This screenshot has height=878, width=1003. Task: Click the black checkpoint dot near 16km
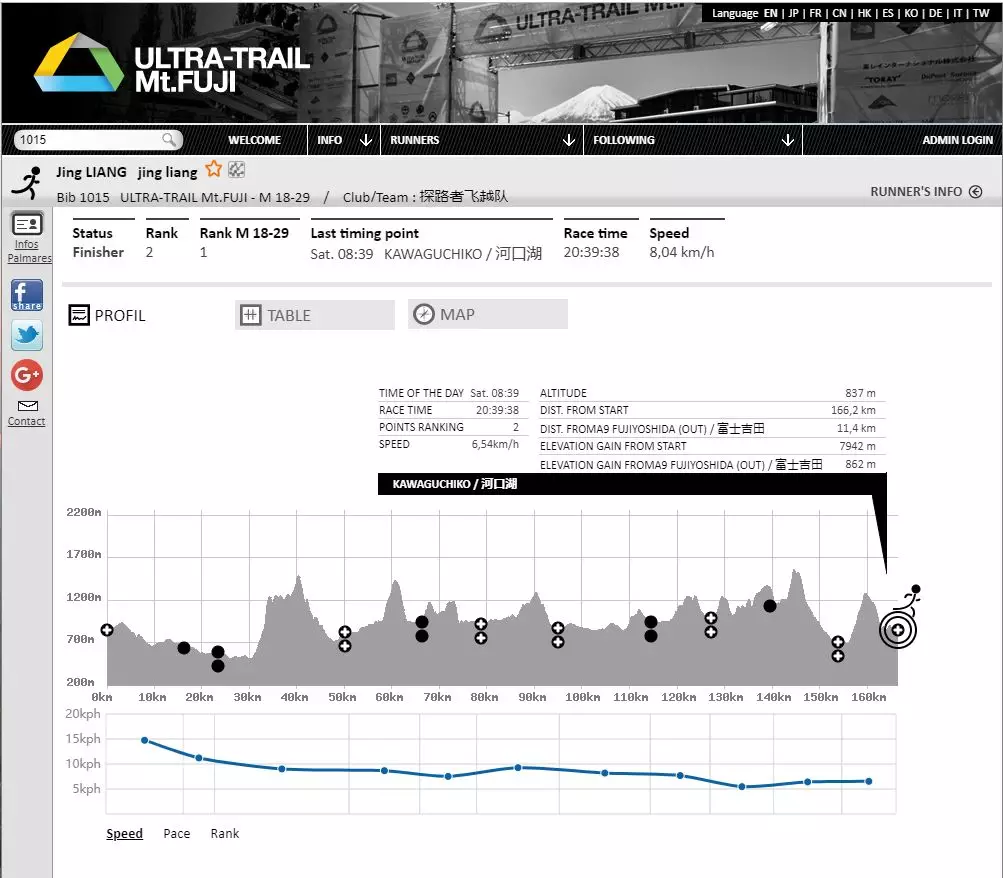tap(184, 648)
